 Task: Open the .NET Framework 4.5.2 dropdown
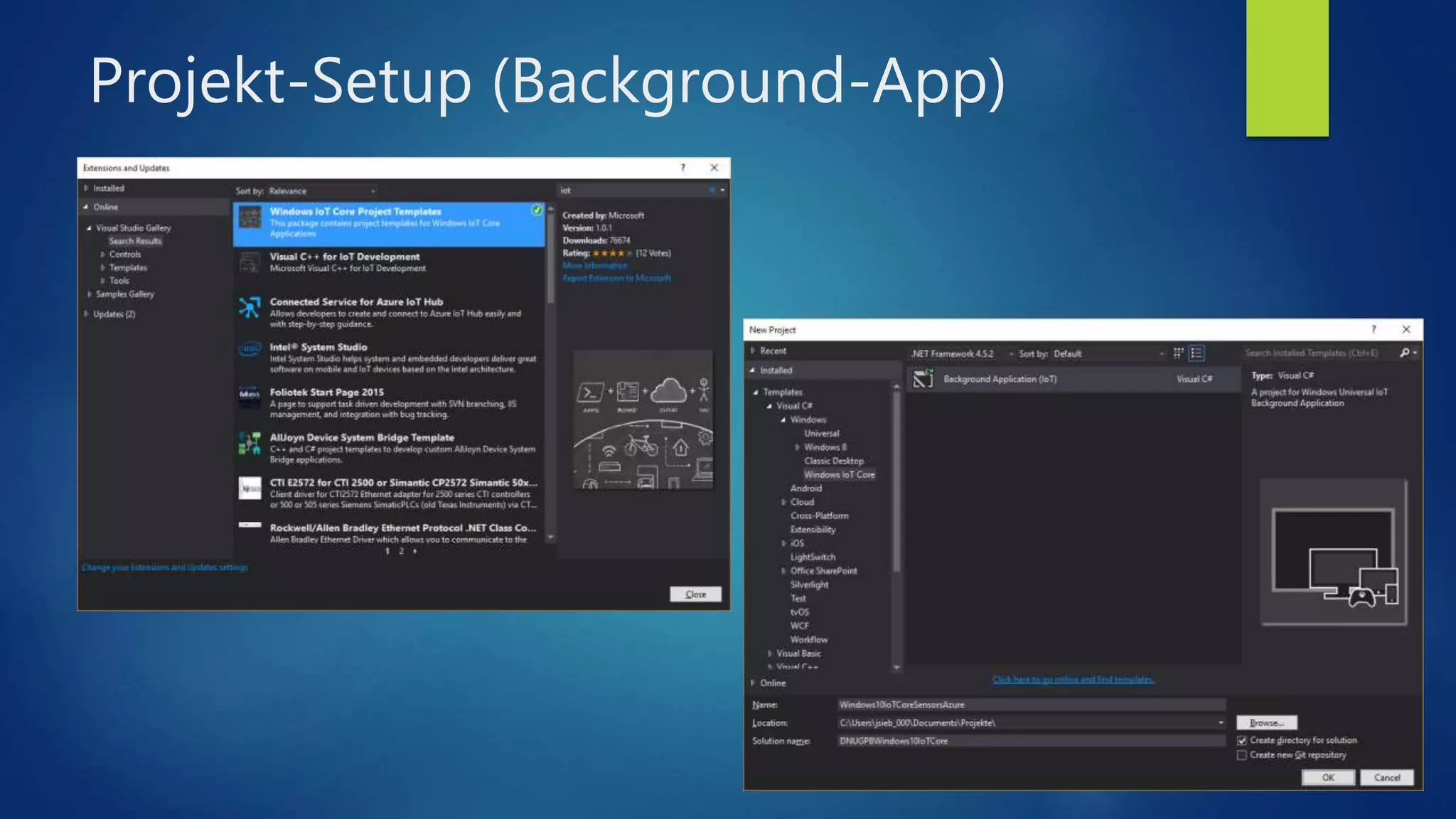click(x=963, y=353)
